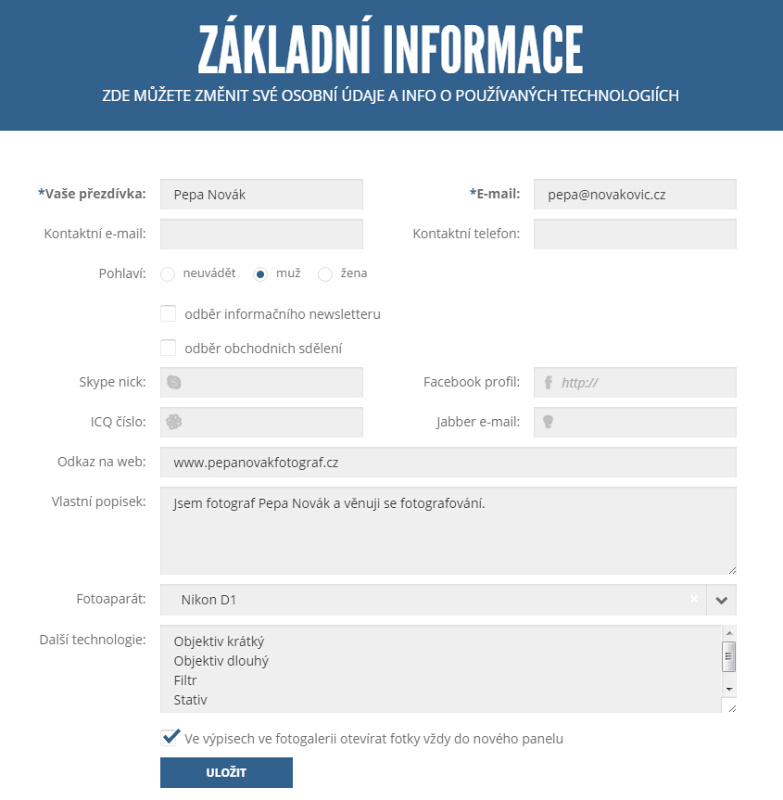Image resolution: width=783 pixels, height=800 pixels.
Task: Select the 'neuvádět' gender radio button
Action: 168,274
